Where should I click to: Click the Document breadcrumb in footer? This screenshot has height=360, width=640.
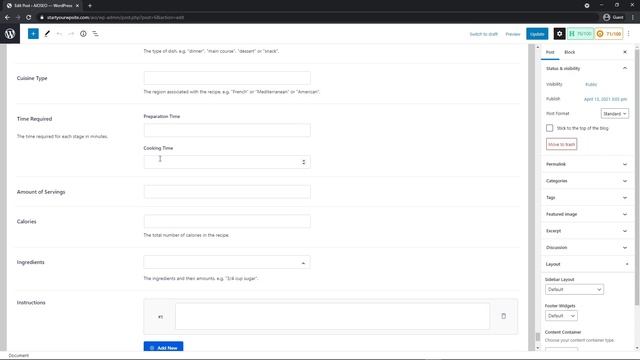pos(19,356)
